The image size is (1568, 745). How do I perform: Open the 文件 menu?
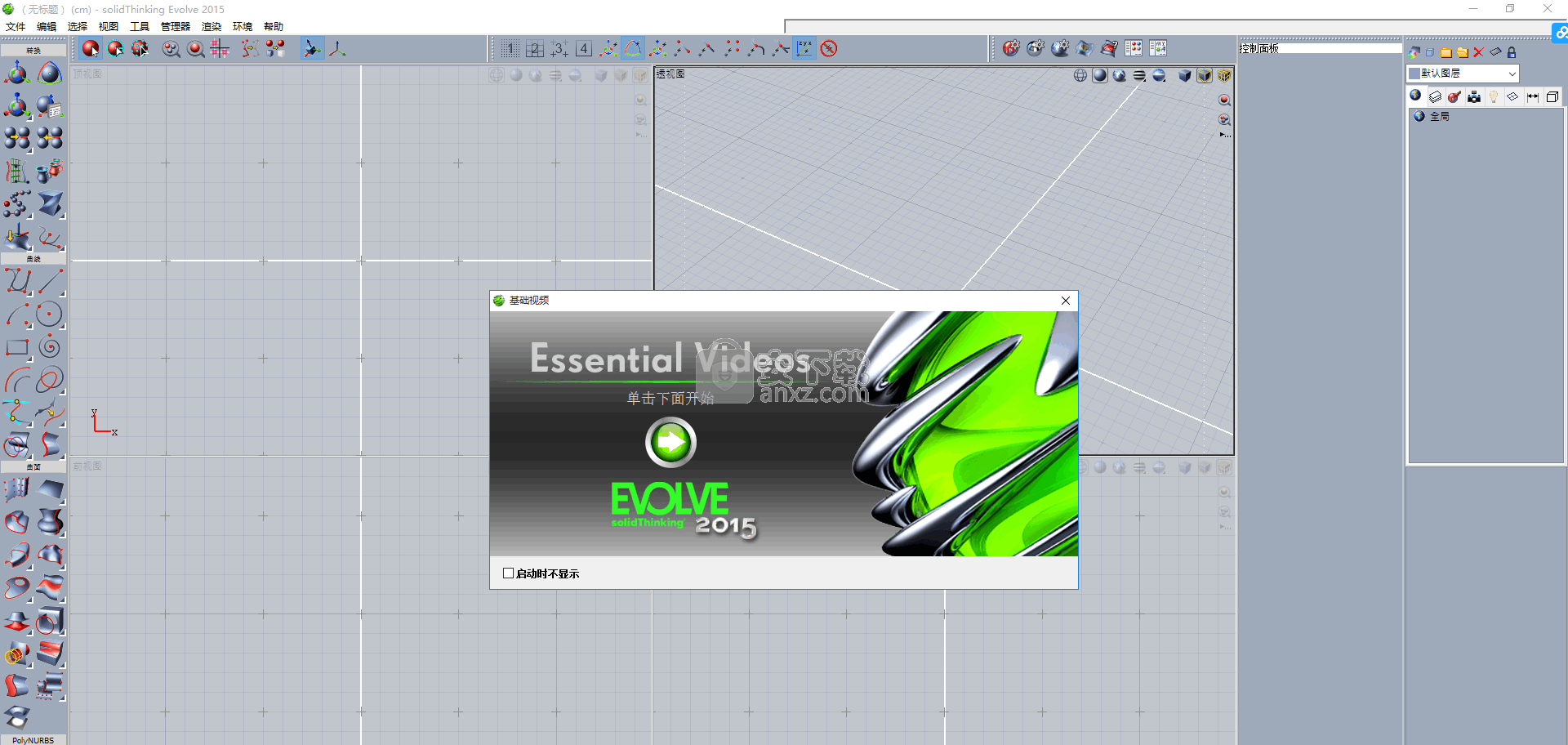pos(16,26)
